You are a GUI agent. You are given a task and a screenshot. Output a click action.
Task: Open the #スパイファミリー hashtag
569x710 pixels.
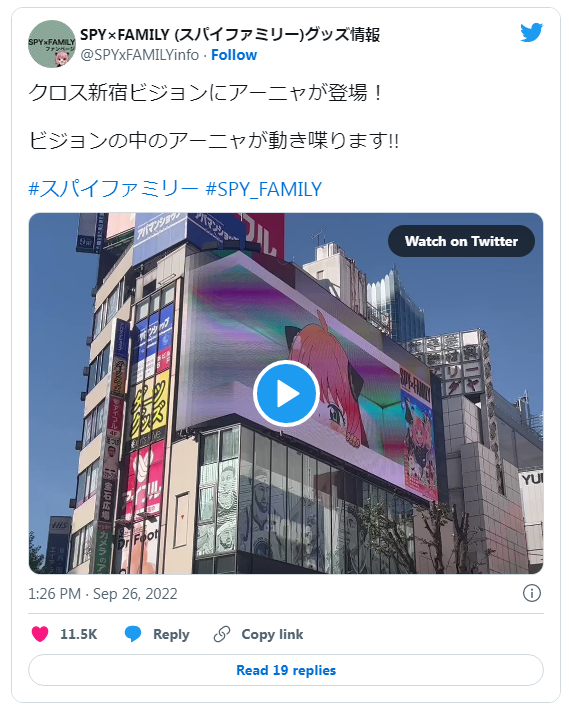click(x=113, y=189)
